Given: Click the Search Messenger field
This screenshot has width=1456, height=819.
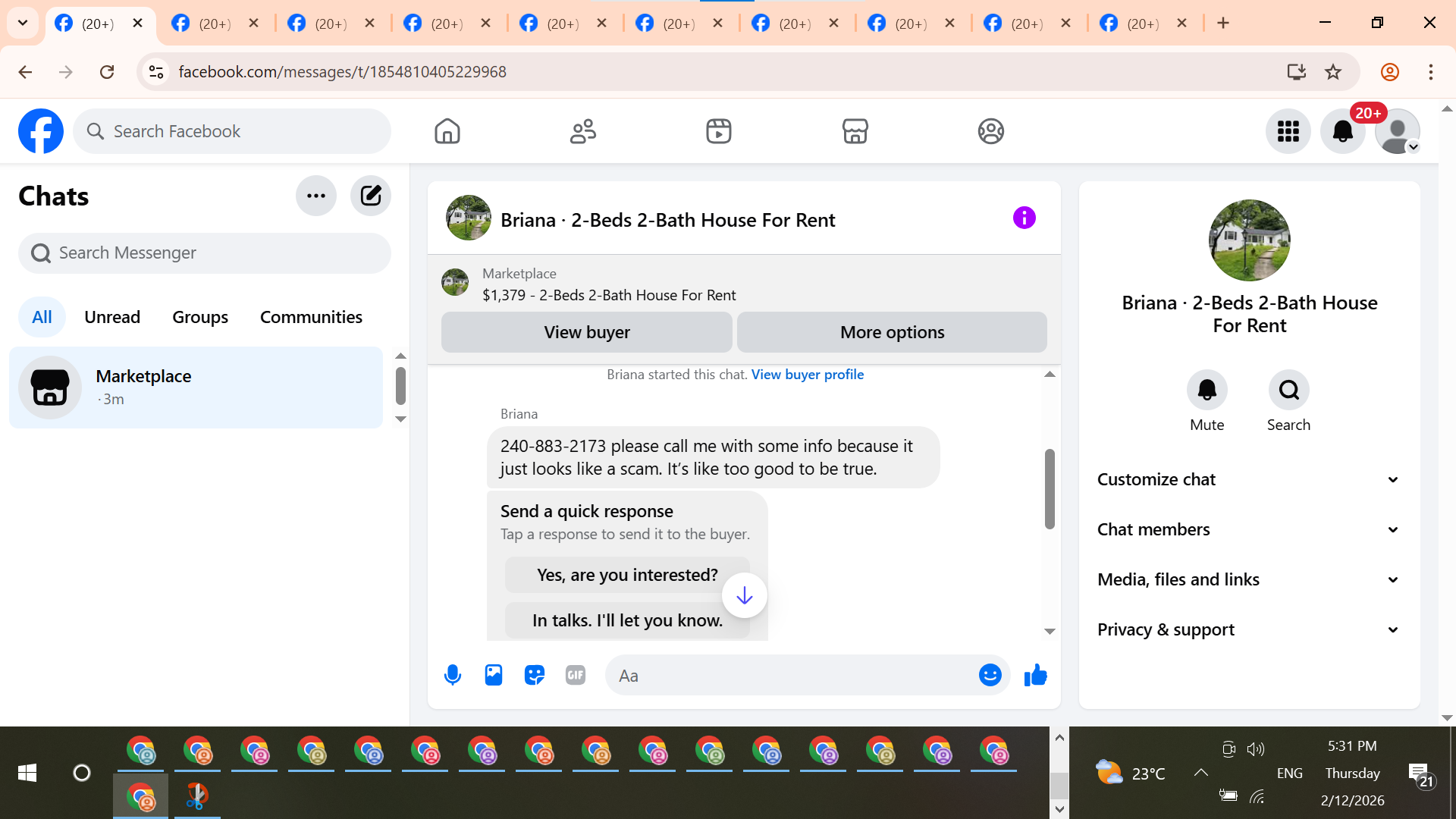Looking at the screenshot, I should (205, 253).
